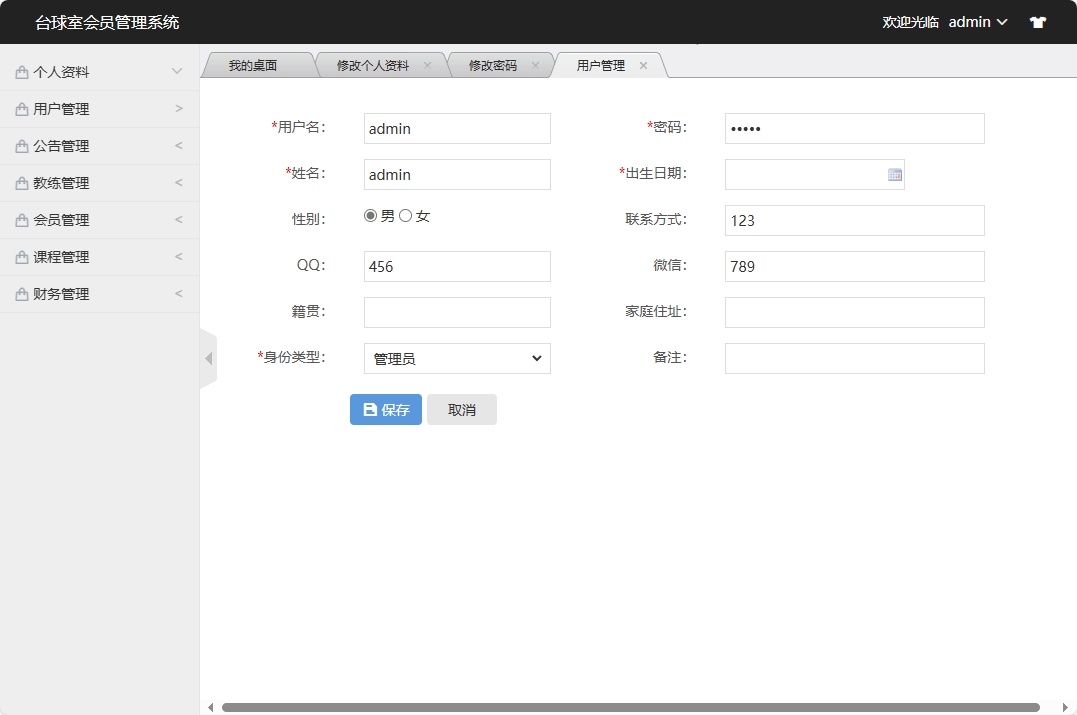
Task: Select the 男 gender radio button
Action: 370,214
